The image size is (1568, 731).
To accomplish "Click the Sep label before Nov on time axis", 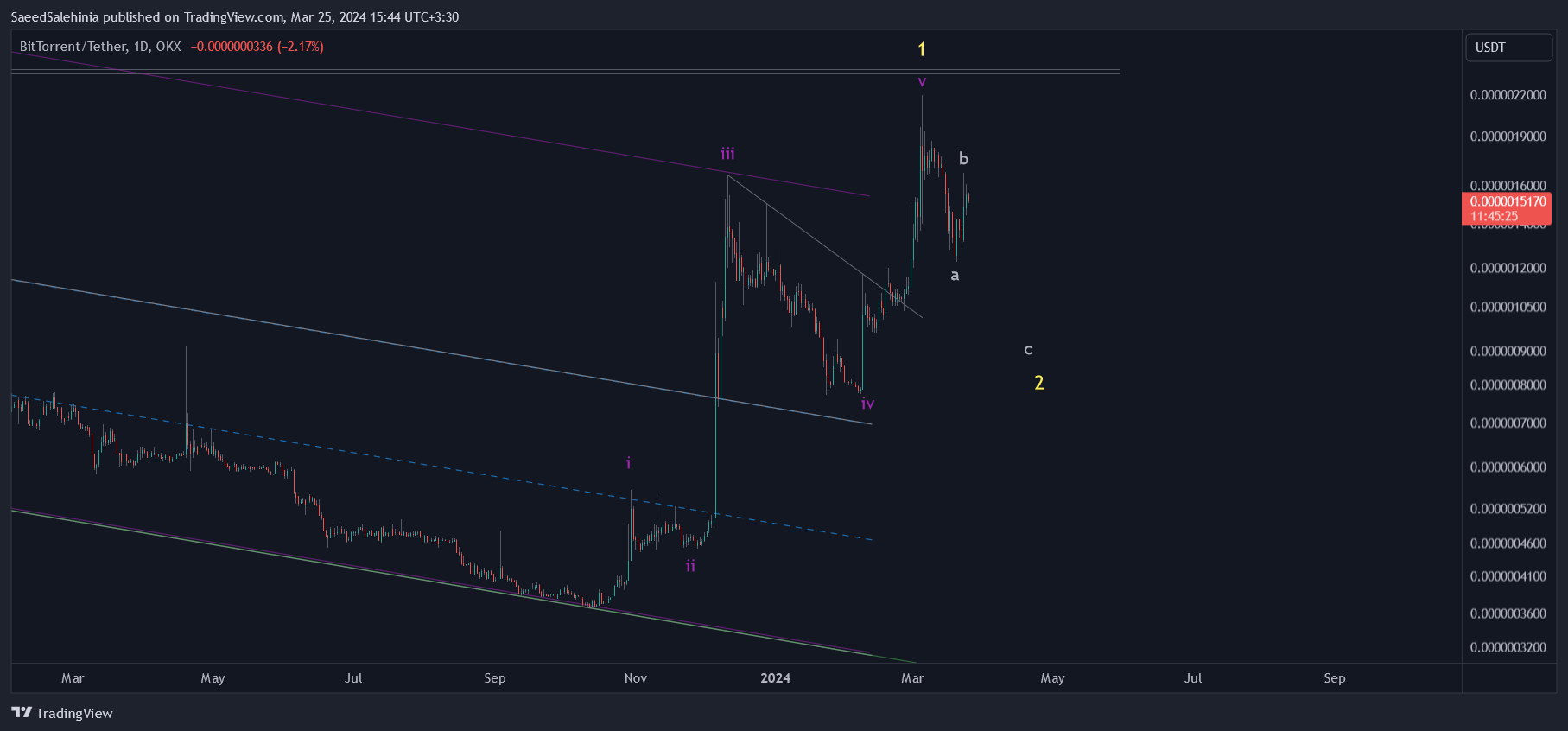I will click(x=495, y=678).
